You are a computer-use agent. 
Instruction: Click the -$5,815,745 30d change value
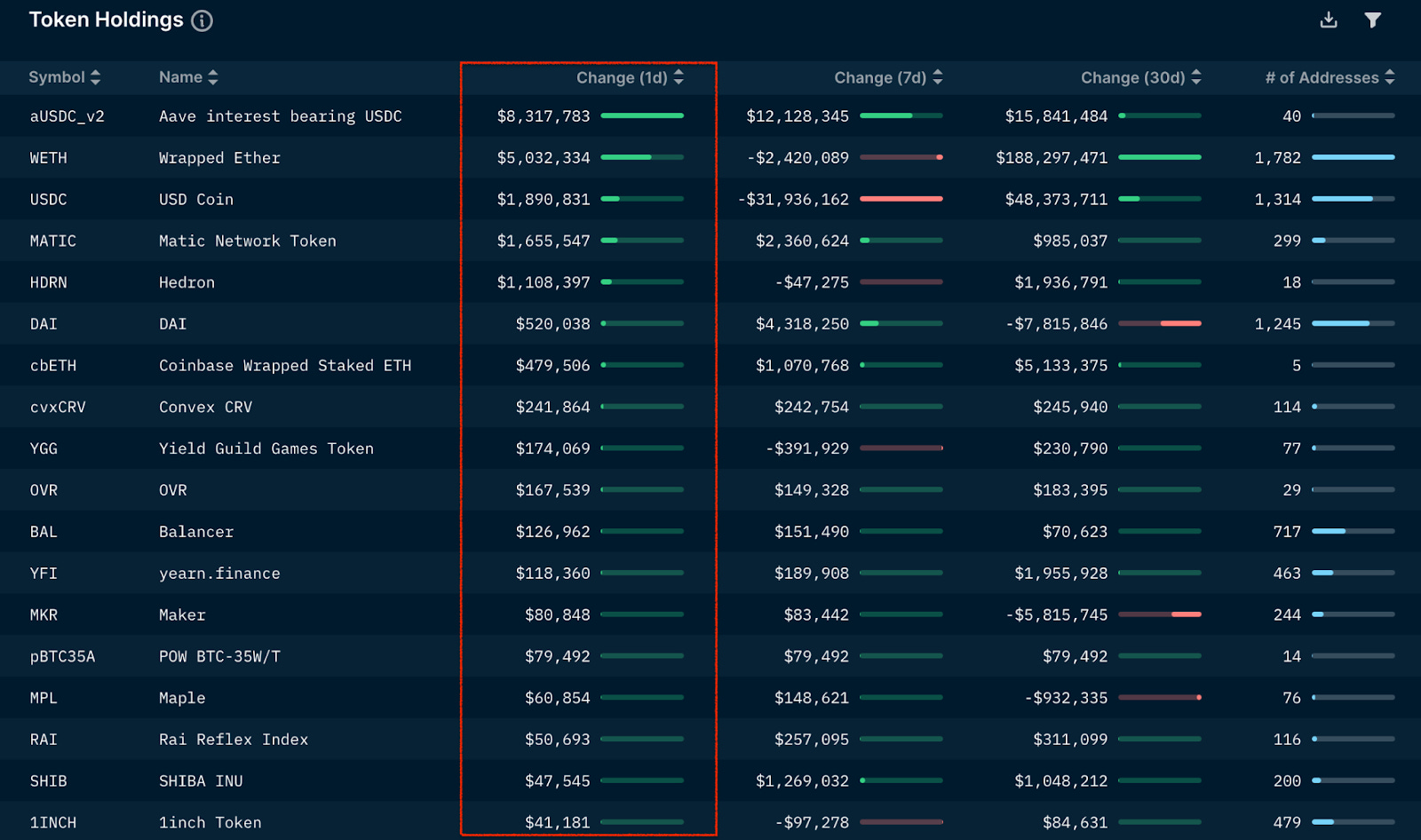pyautogui.click(x=1057, y=615)
